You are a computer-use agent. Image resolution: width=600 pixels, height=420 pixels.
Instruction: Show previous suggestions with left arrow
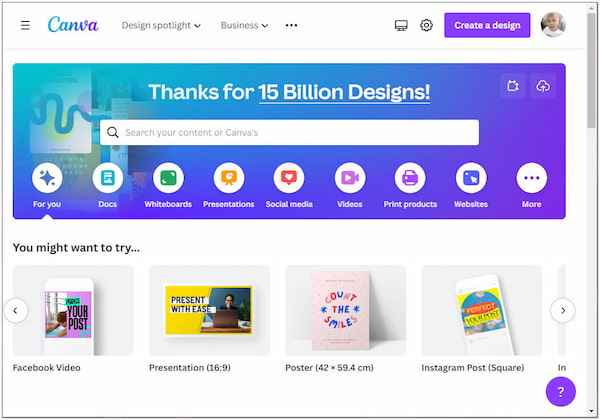click(x=16, y=311)
